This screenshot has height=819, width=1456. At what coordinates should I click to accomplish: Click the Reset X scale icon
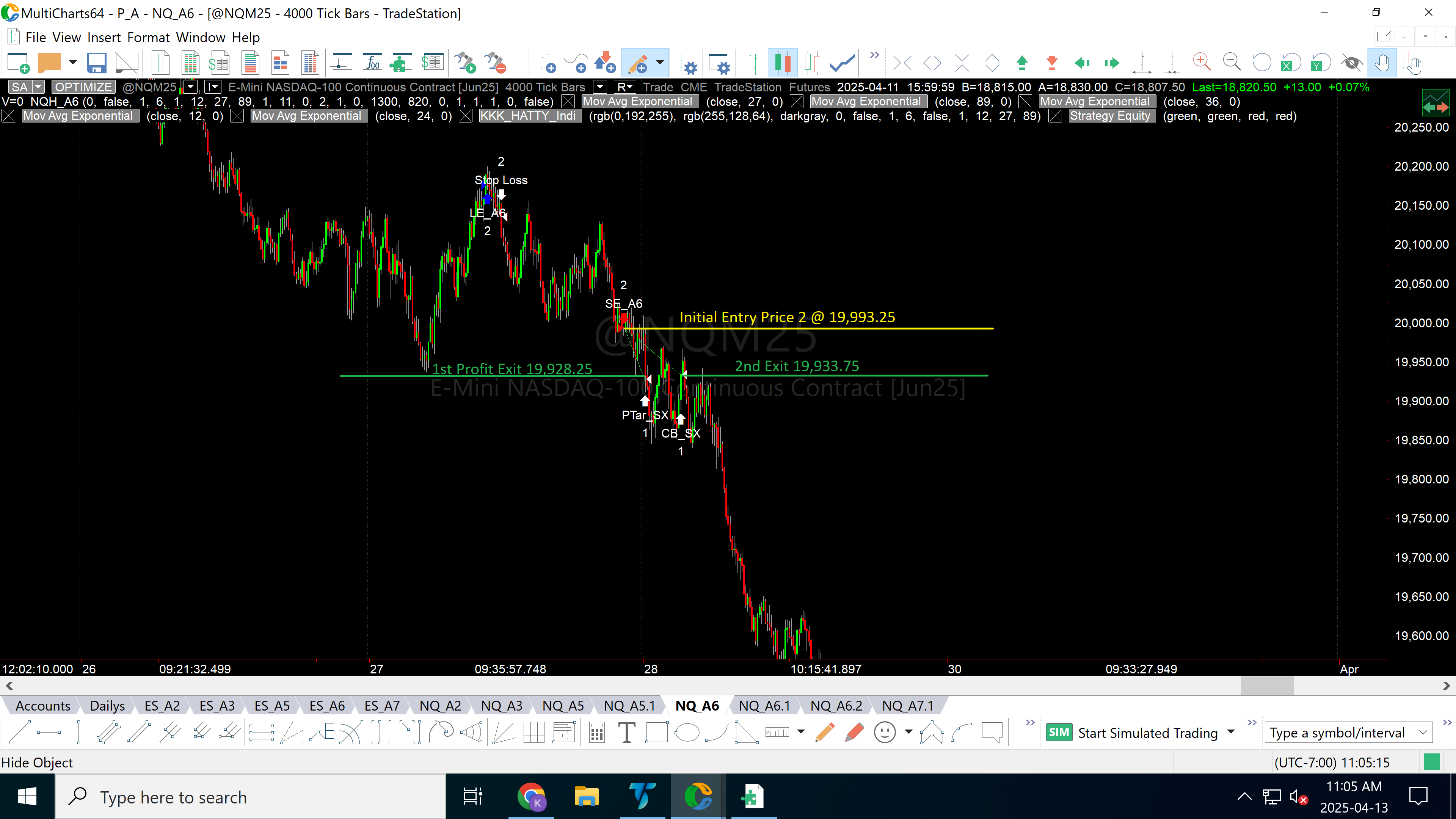coord(1291,63)
